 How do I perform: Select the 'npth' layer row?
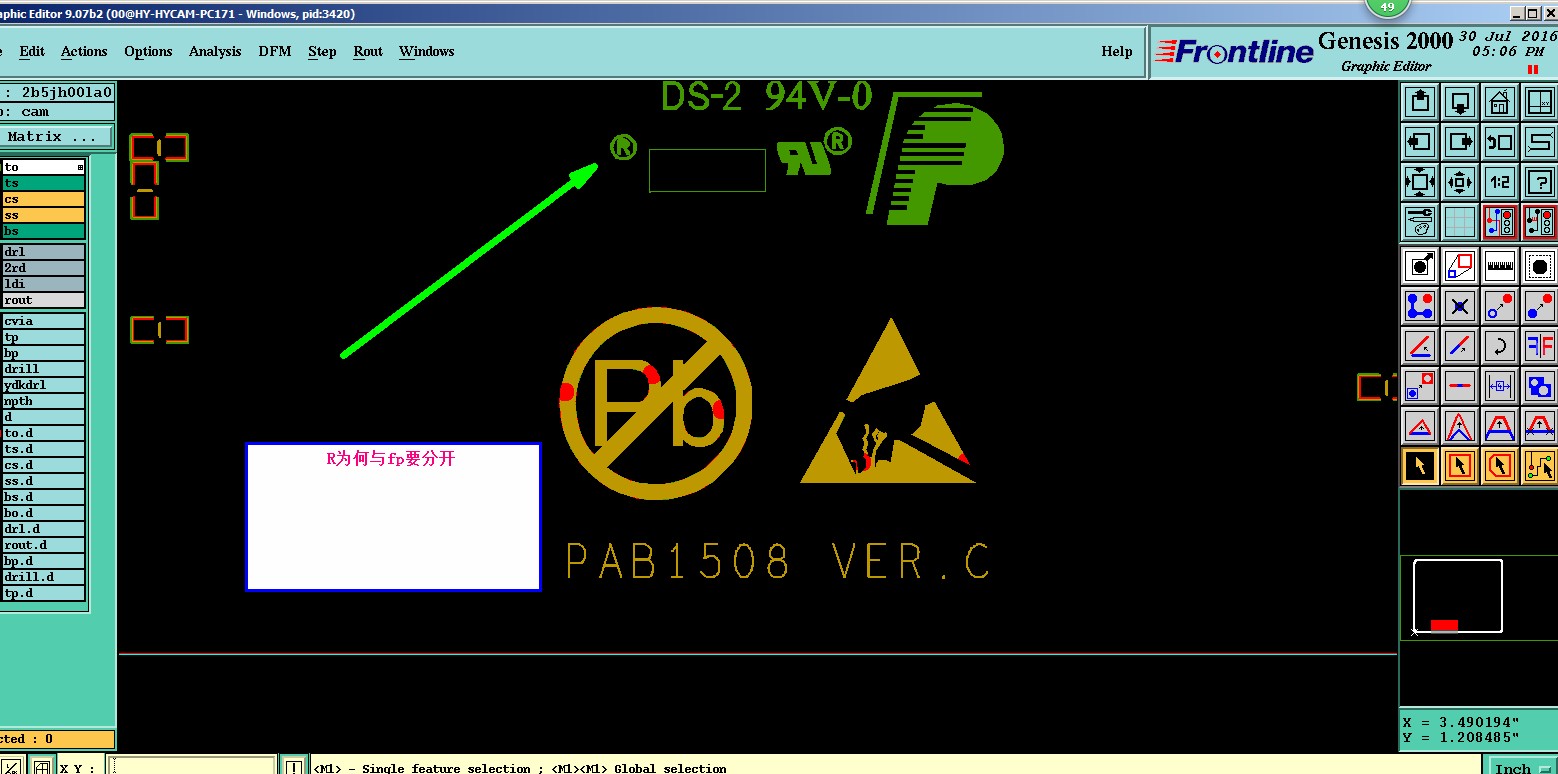(x=43, y=401)
